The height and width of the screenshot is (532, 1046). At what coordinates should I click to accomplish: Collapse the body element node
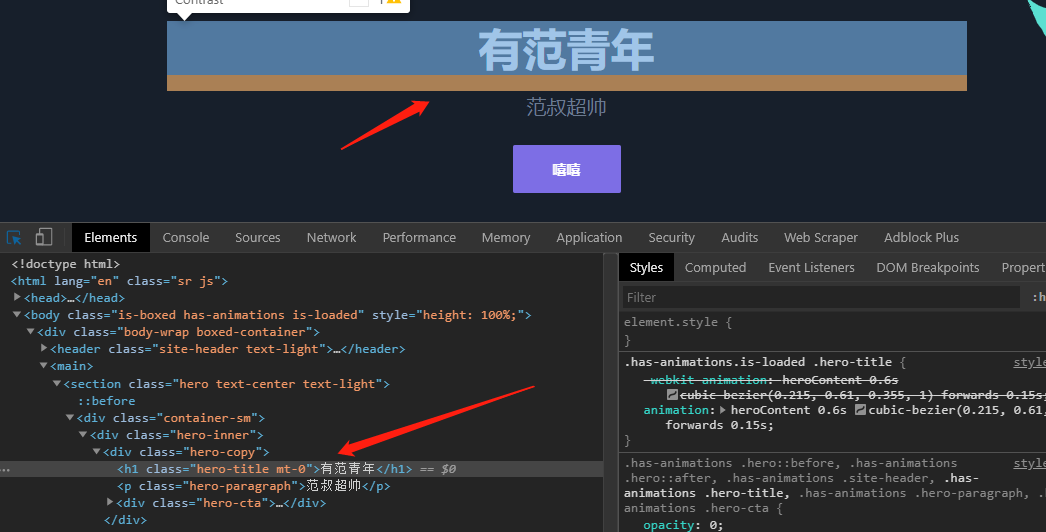(x=17, y=314)
